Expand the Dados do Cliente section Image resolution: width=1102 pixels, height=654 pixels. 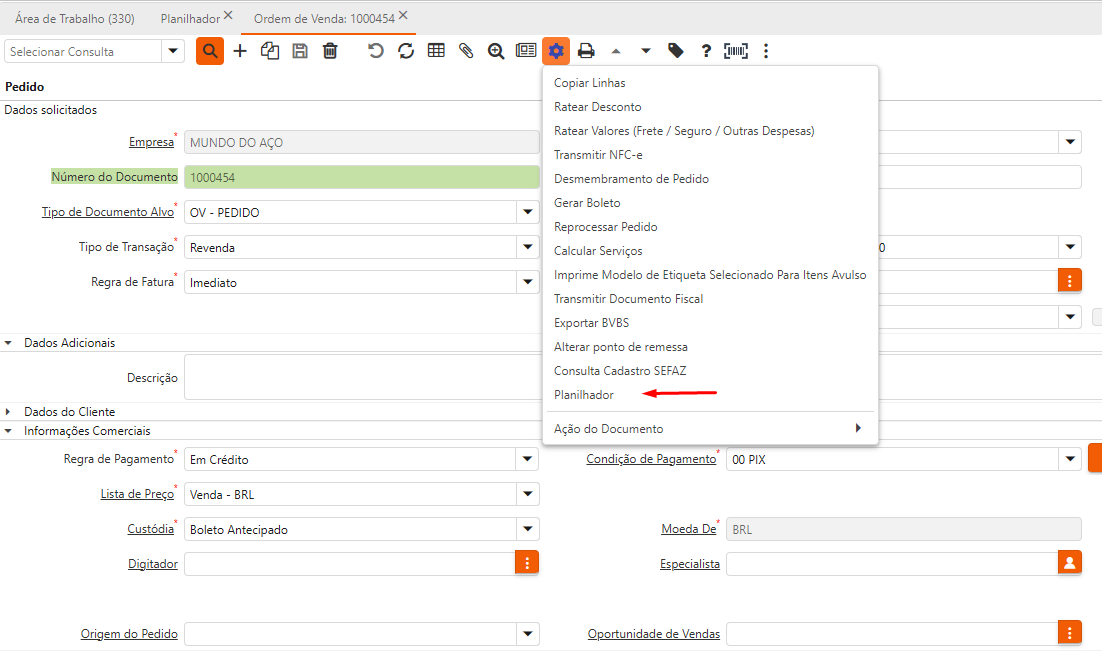tap(9, 412)
